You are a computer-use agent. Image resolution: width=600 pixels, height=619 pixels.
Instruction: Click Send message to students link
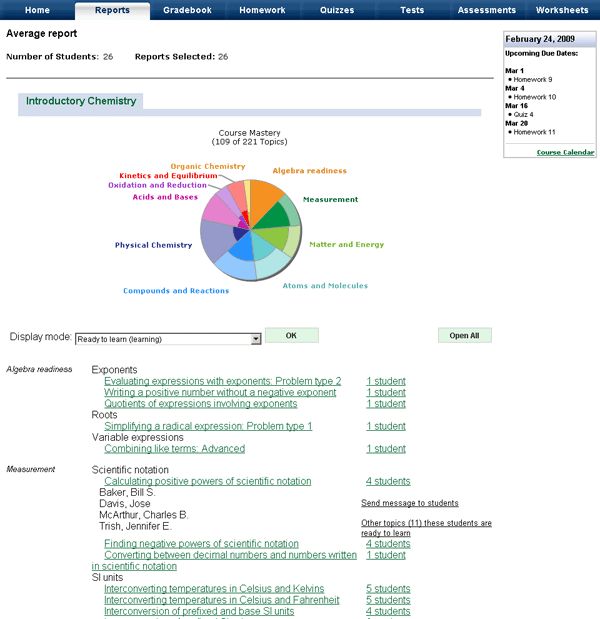click(x=409, y=503)
